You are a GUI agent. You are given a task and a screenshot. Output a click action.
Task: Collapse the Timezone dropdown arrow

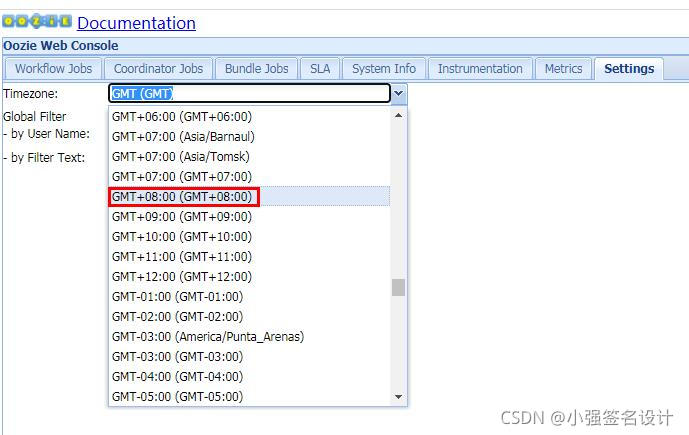399,94
